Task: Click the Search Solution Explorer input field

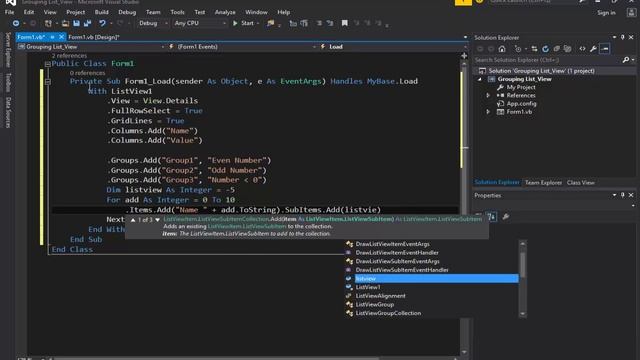Action: pos(547,60)
